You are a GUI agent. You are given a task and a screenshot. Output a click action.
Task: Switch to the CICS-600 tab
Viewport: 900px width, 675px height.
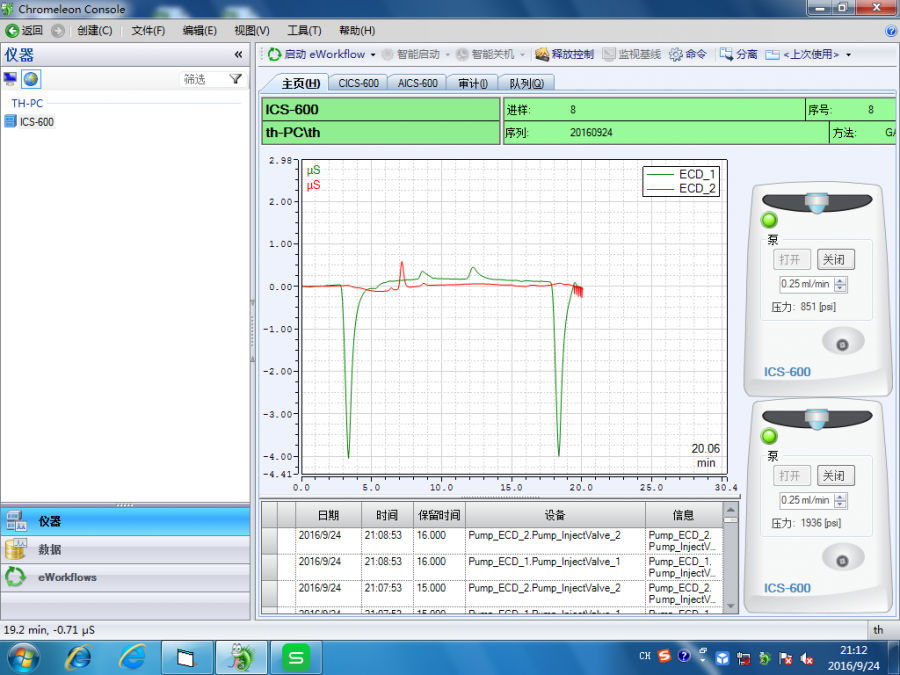tap(358, 84)
